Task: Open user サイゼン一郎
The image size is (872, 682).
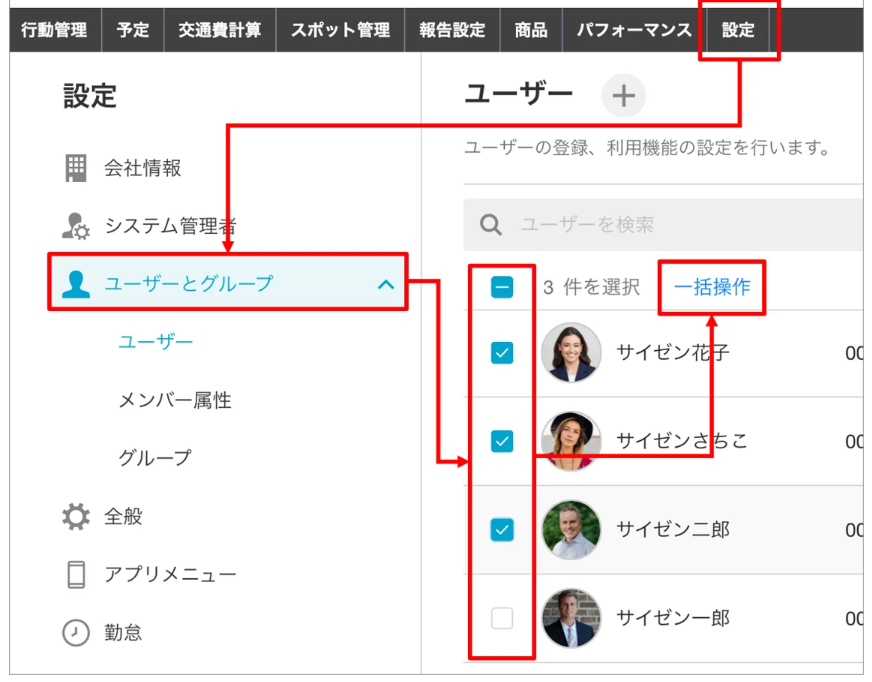Action: tap(673, 618)
